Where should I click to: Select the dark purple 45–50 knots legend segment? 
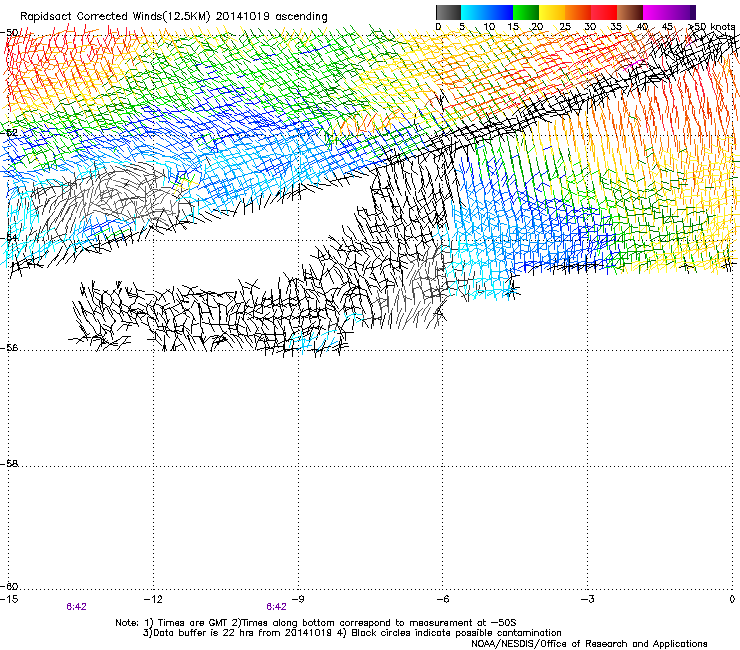point(682,12)
